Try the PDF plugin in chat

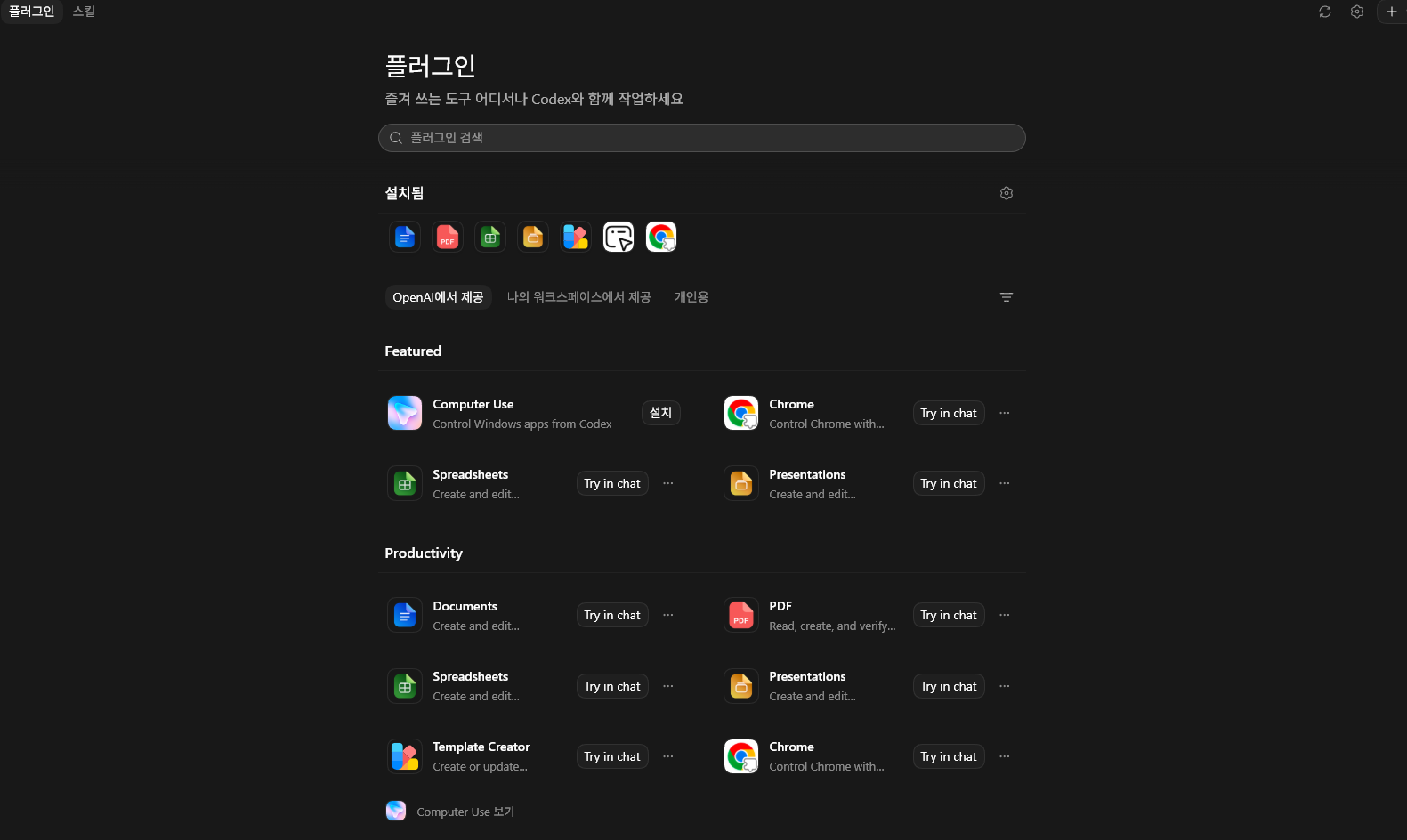[x=949, y=615]
